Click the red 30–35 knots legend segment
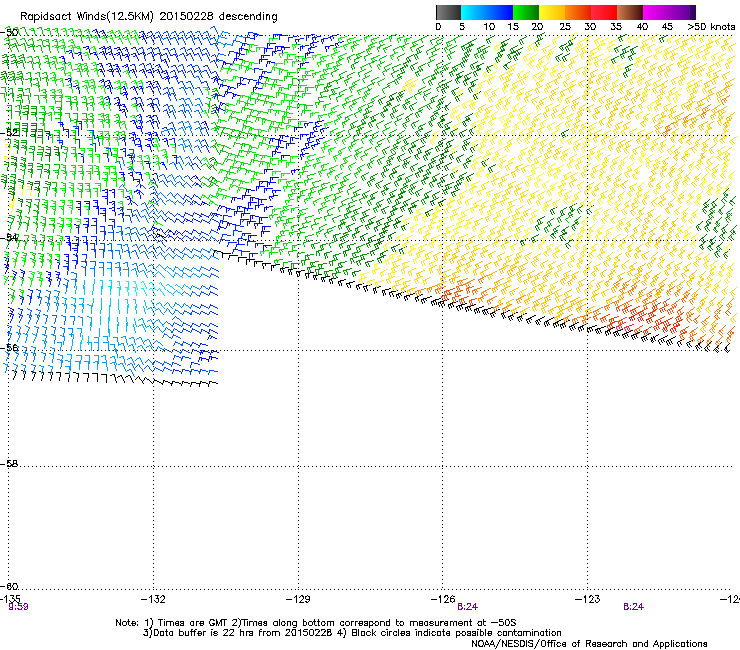The width and height of the screenshot is (740, 650). pos(604,12)
